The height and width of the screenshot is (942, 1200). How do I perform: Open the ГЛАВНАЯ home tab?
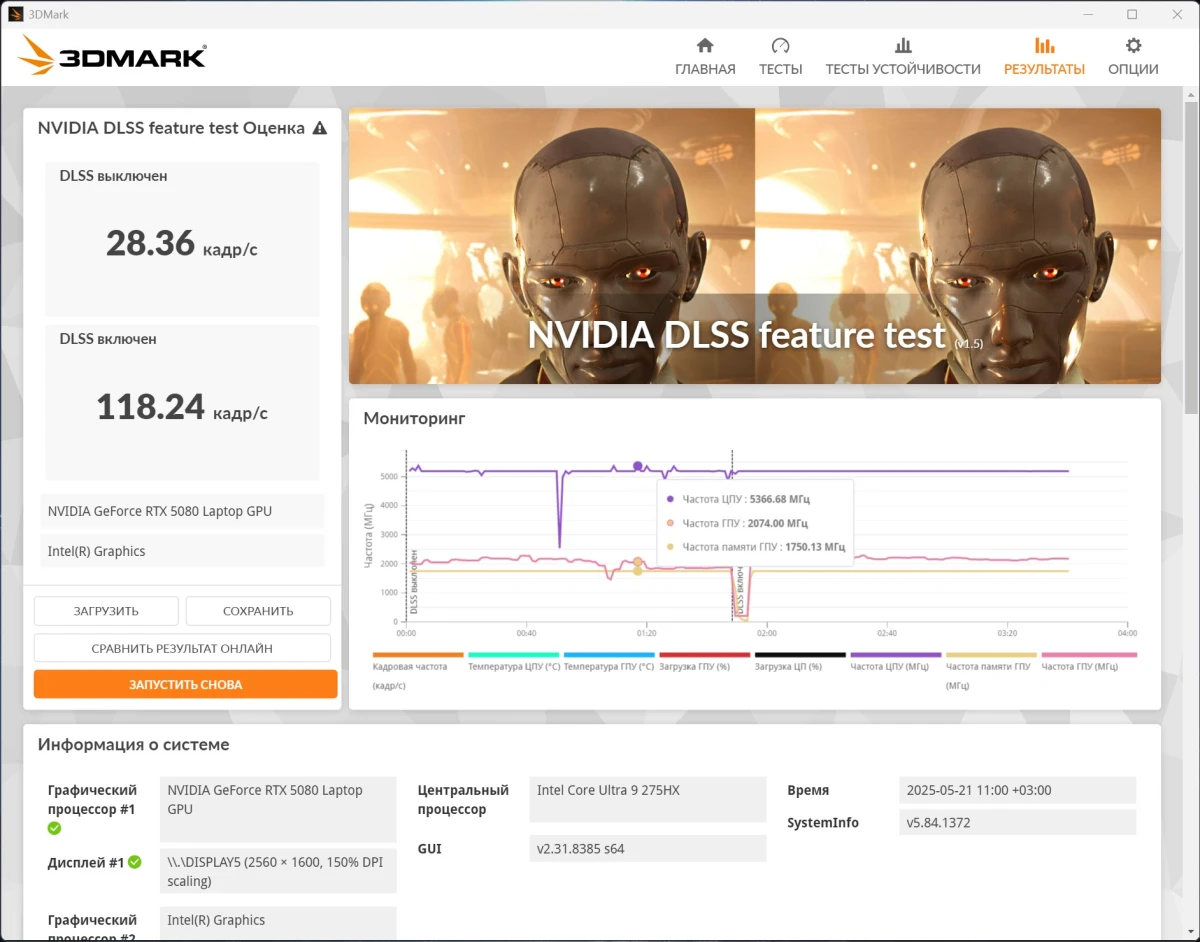tap(705, 57)
